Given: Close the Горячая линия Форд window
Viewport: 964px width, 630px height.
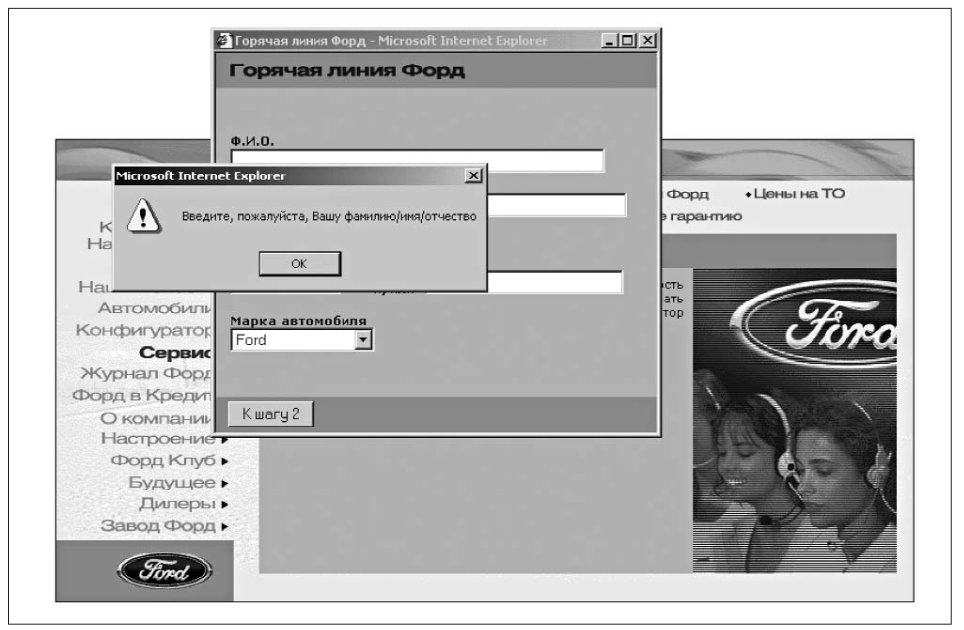Looking at the screenshot, I should pos(647,41).
